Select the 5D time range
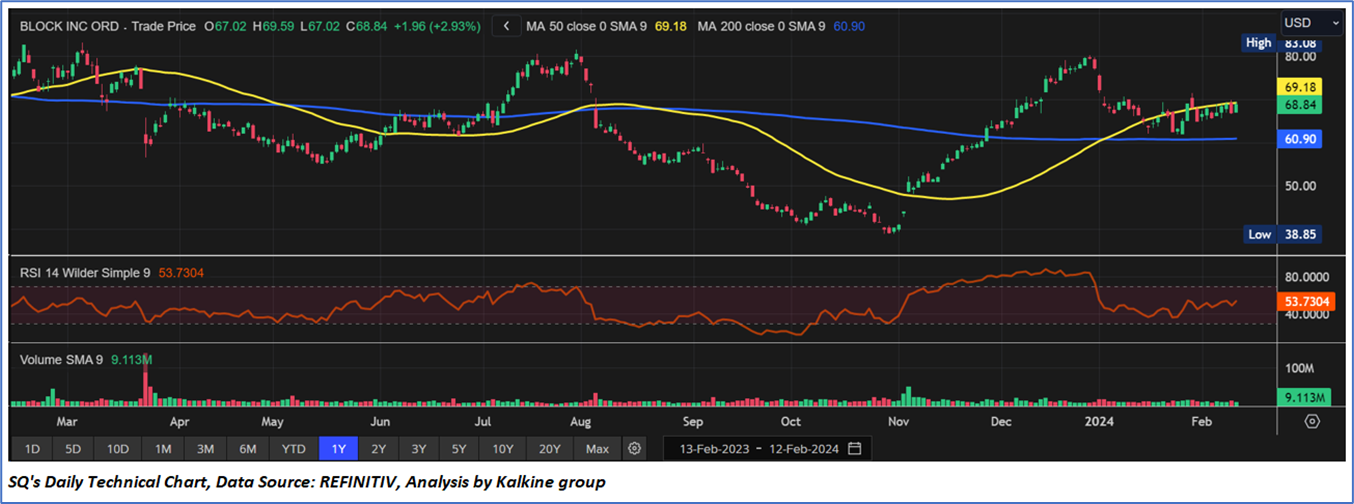 (73, 448)
